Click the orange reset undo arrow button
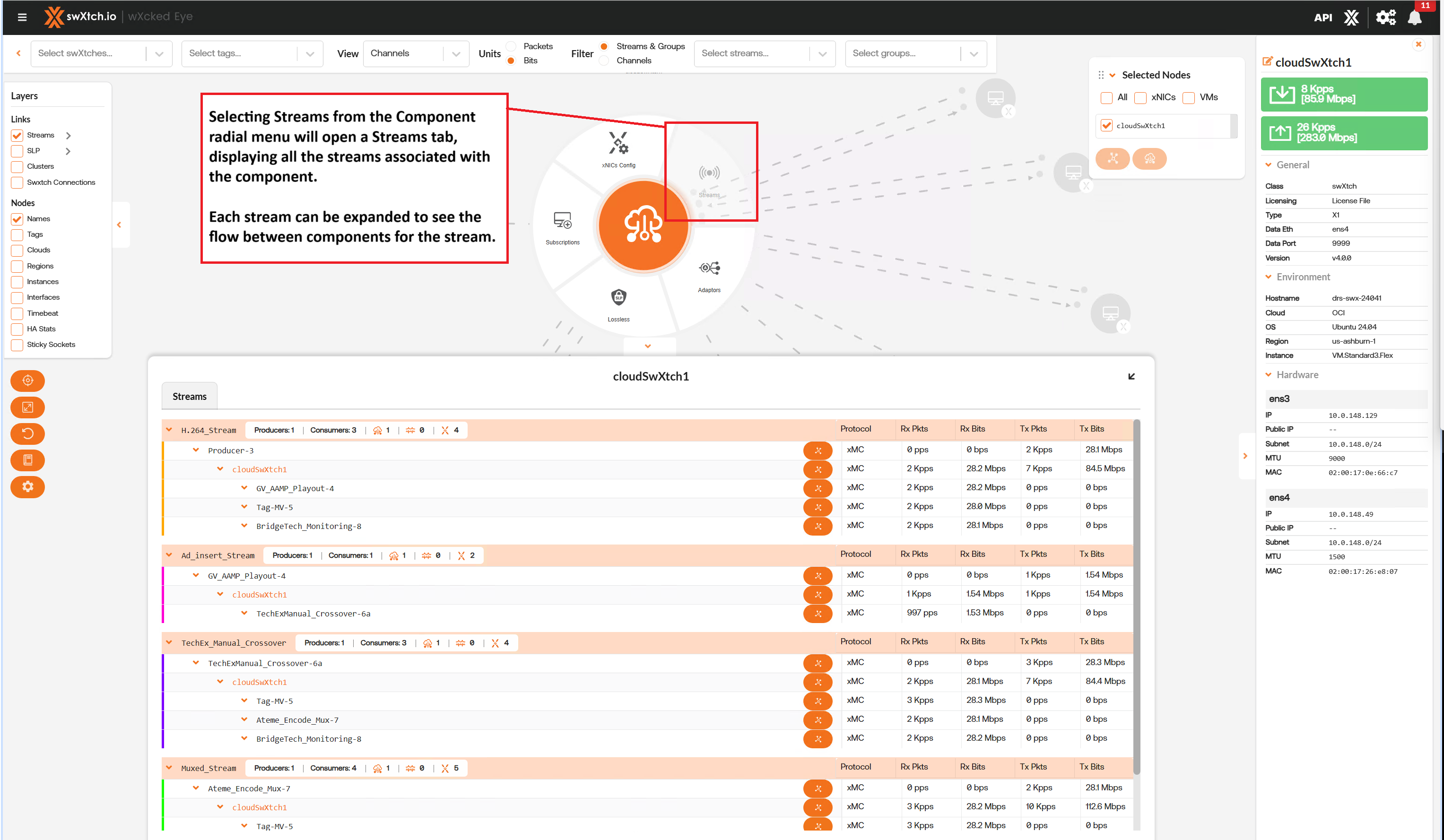Viewport: 1444px width, 840px height. (x=27, y=433)
